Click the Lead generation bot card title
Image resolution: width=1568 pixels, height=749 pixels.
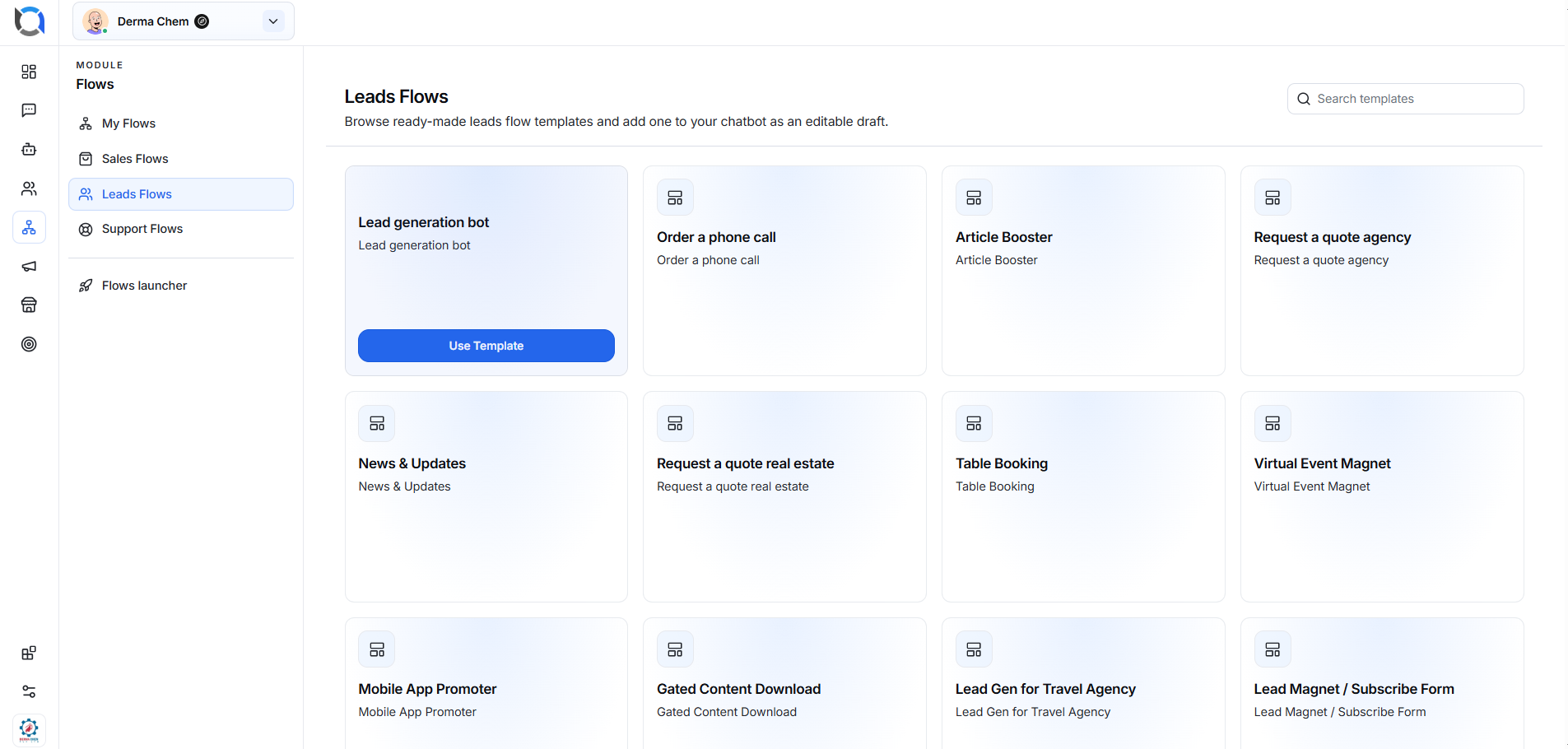pyautogui.click(x=424, y=222)
